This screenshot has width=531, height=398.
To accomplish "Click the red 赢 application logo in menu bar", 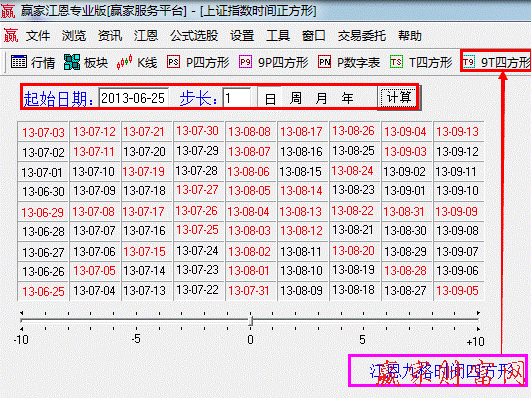I will pos(11,35).
